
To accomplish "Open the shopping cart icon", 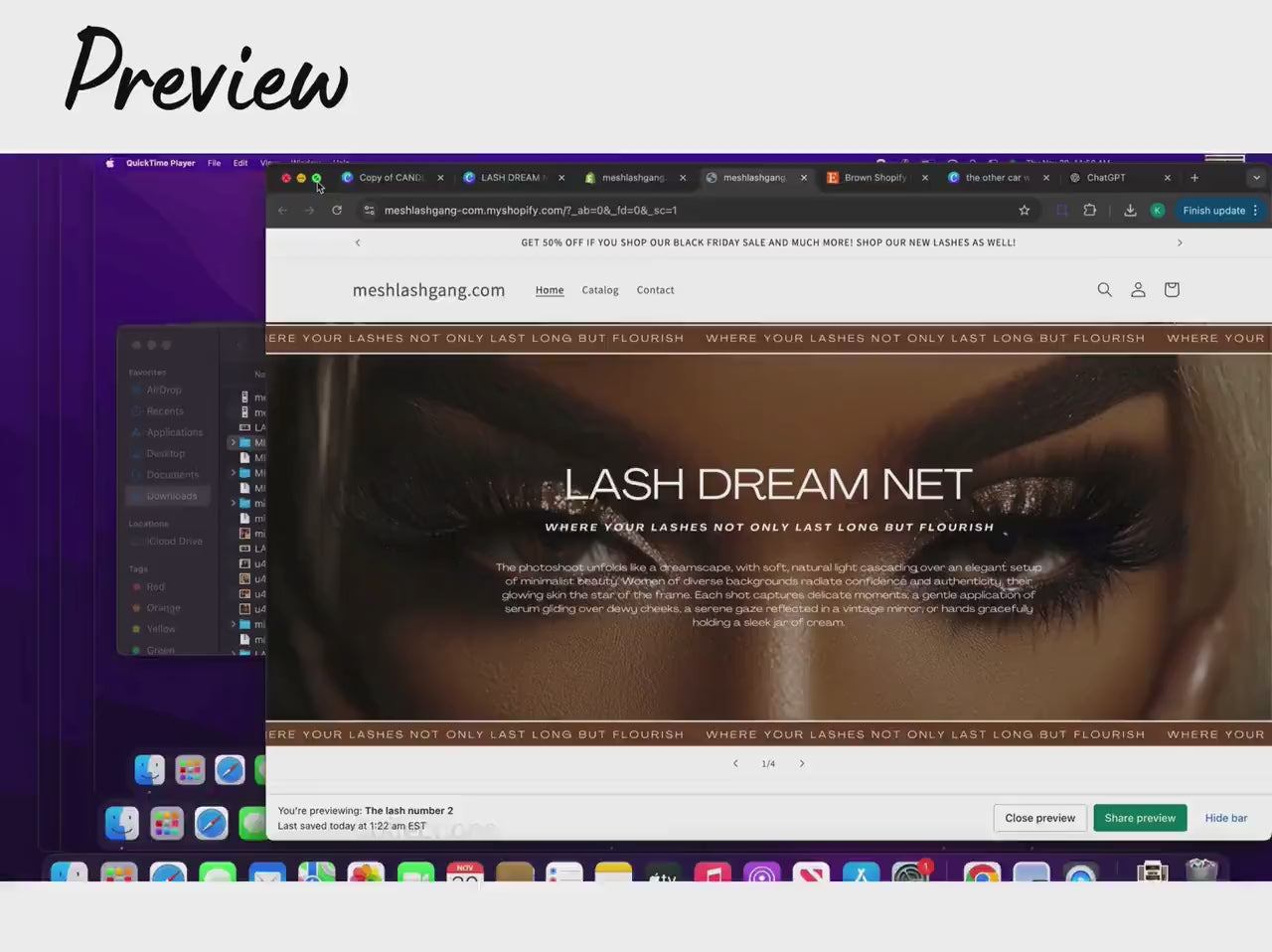I will point(1171,289).
